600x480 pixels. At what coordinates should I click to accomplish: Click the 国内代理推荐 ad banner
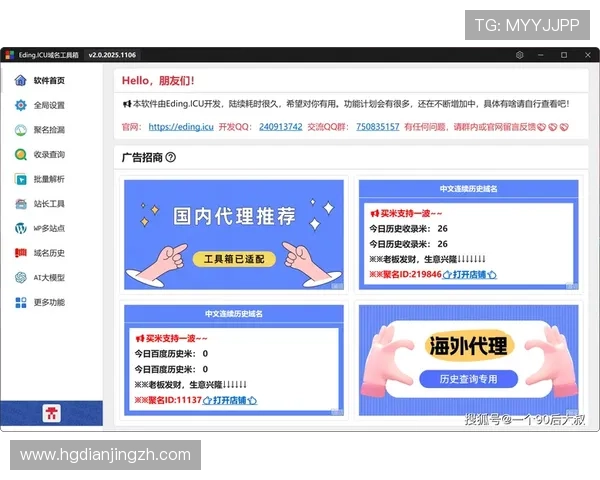pos(234,235)
